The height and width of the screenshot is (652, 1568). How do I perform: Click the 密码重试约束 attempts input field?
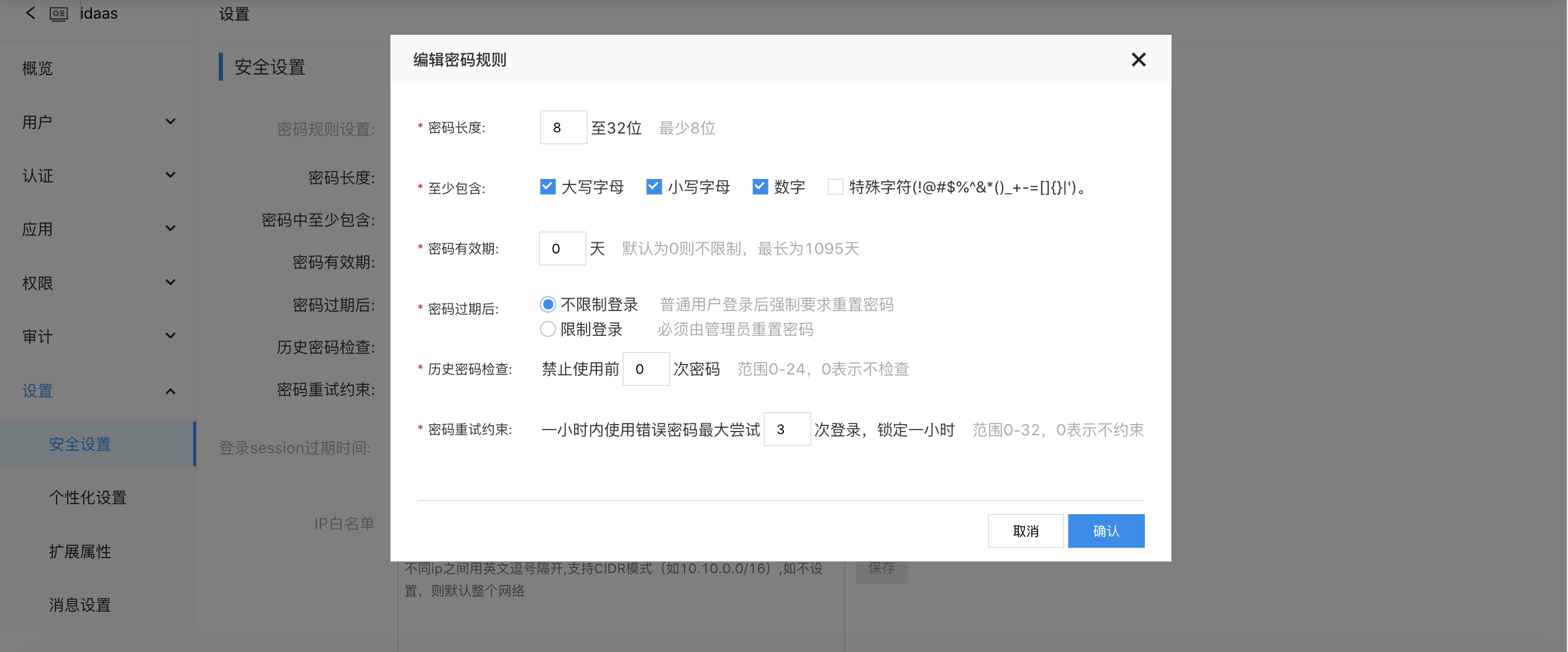coord(786,430)
